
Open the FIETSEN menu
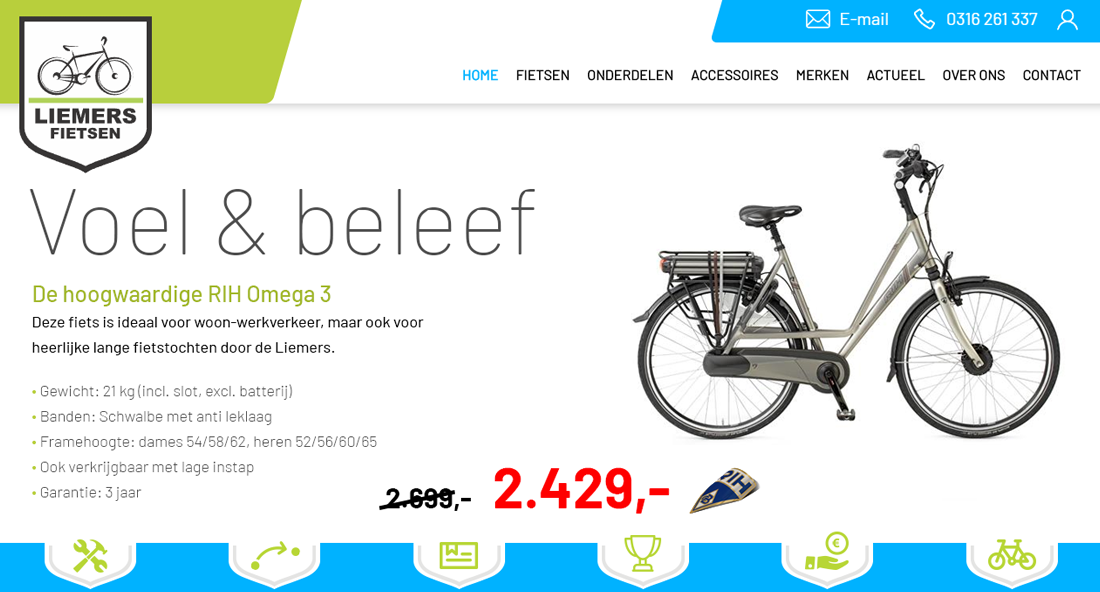pyautogui.click(x=542, y=75)
